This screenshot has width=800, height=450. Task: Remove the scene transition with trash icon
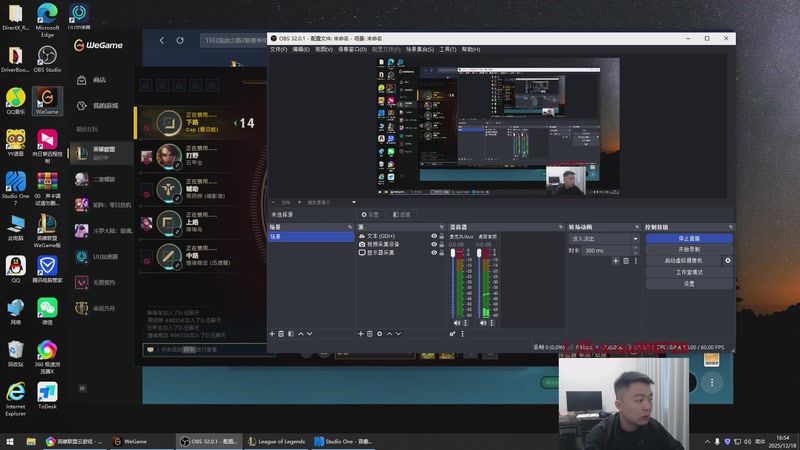(626, 261)
